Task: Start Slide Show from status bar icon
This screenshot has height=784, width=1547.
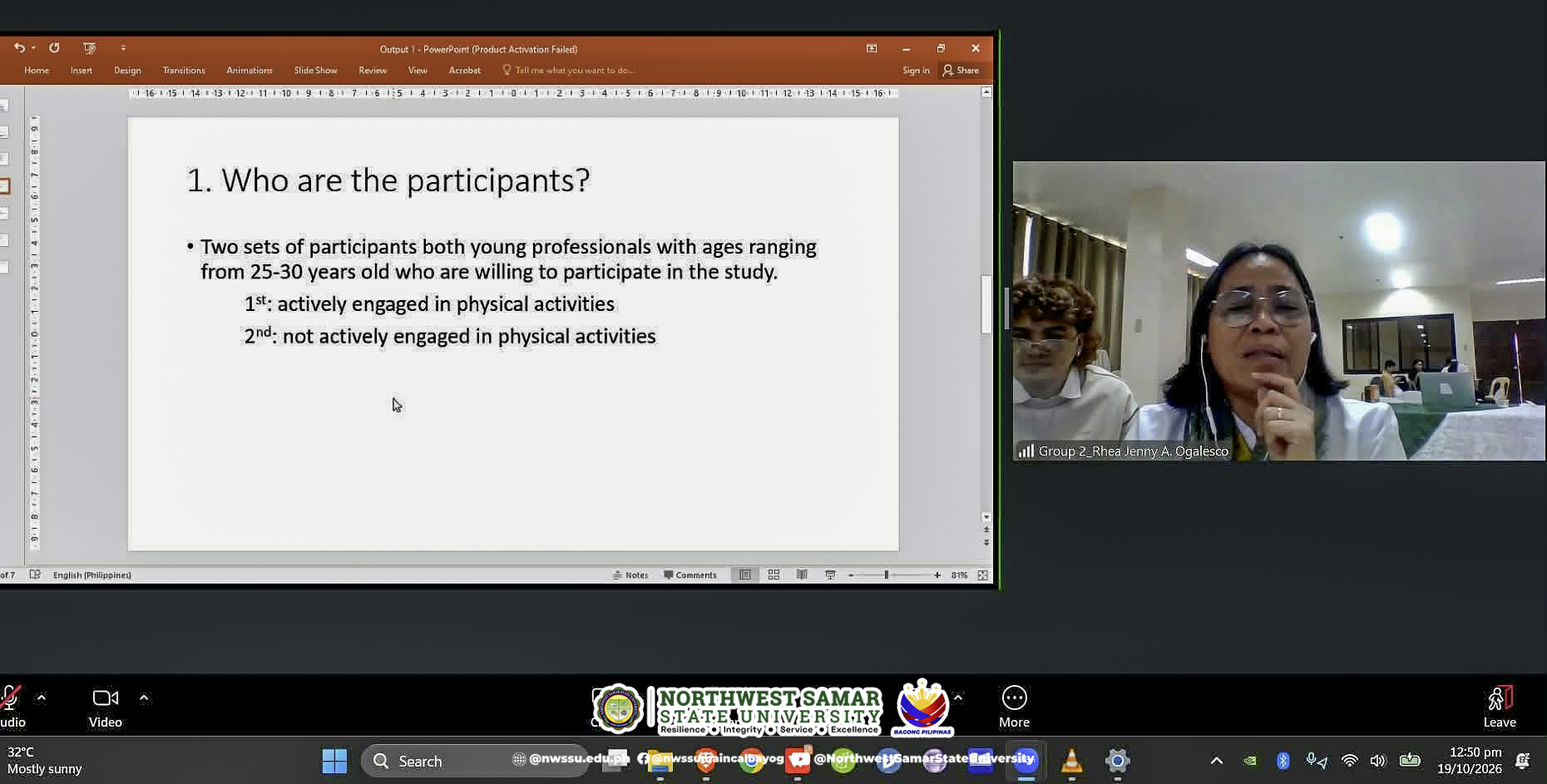Action: pos(830,575)
